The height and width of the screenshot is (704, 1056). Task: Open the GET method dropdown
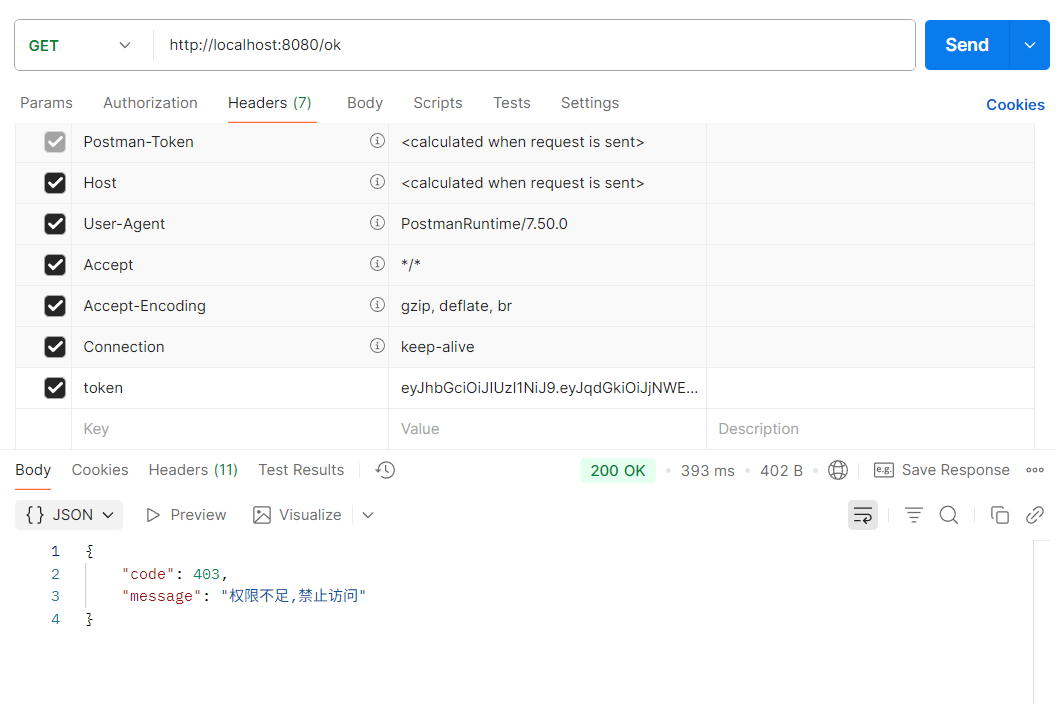pos(80,45)
